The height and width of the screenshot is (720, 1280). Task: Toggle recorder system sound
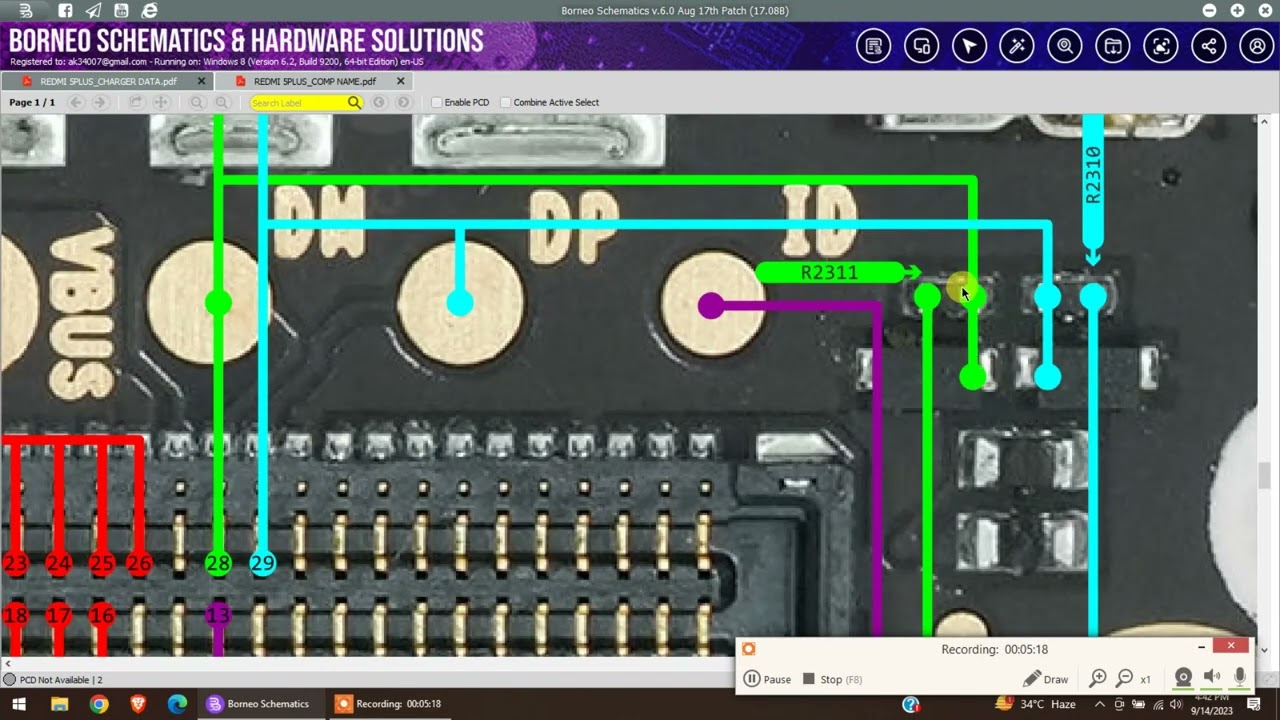[1212, 678]
